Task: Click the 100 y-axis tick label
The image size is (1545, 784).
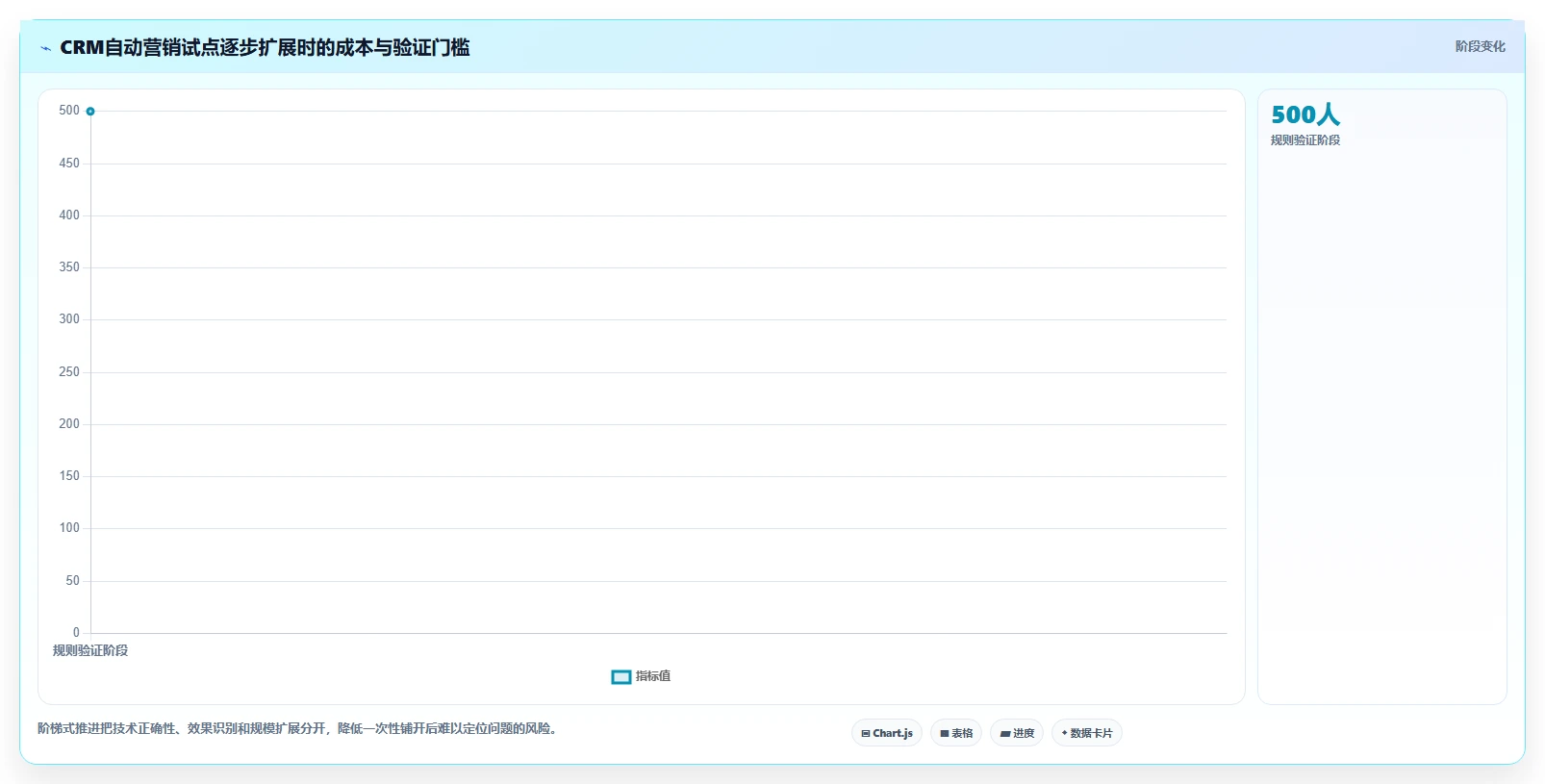Action: (x=69, y=528)
